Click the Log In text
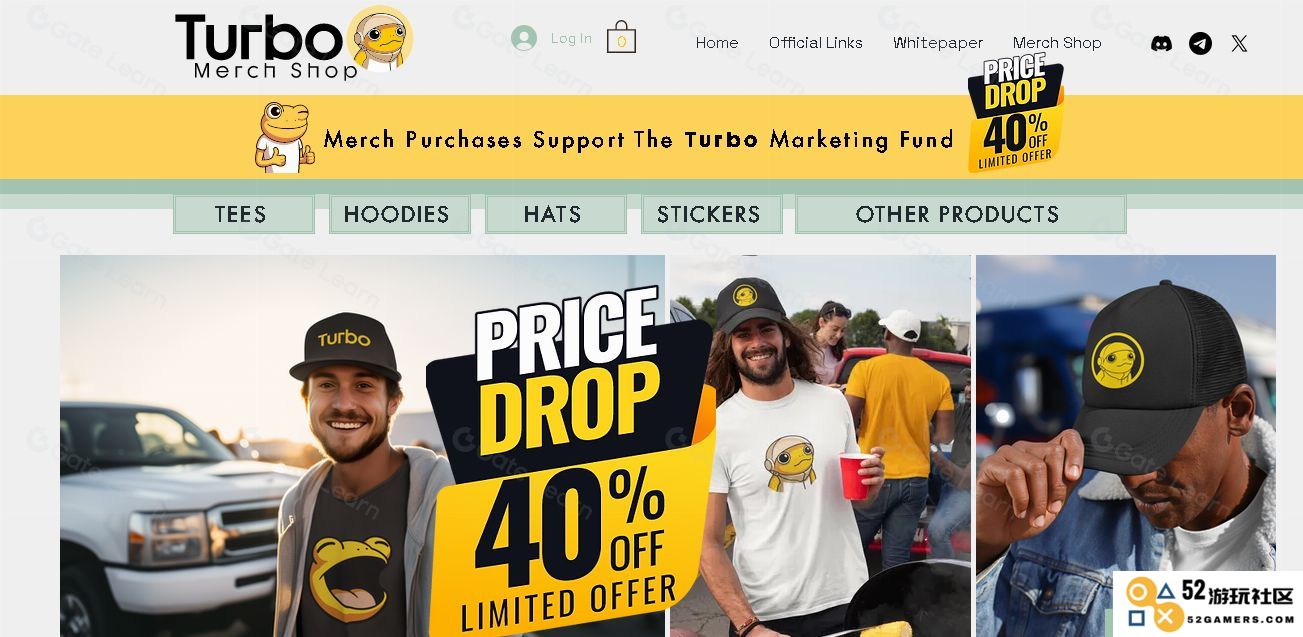This screenshot has width=1303, height=637. click(571, 38)
